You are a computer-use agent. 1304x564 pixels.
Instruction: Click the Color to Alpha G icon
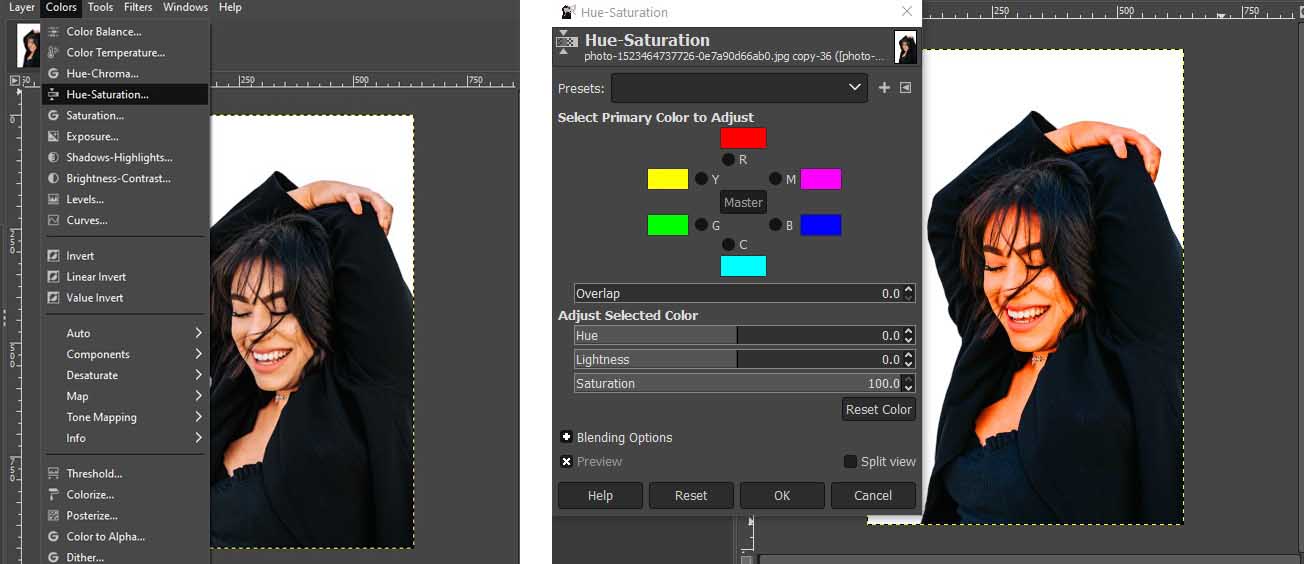pyautogui.click(x=54, y=537)
